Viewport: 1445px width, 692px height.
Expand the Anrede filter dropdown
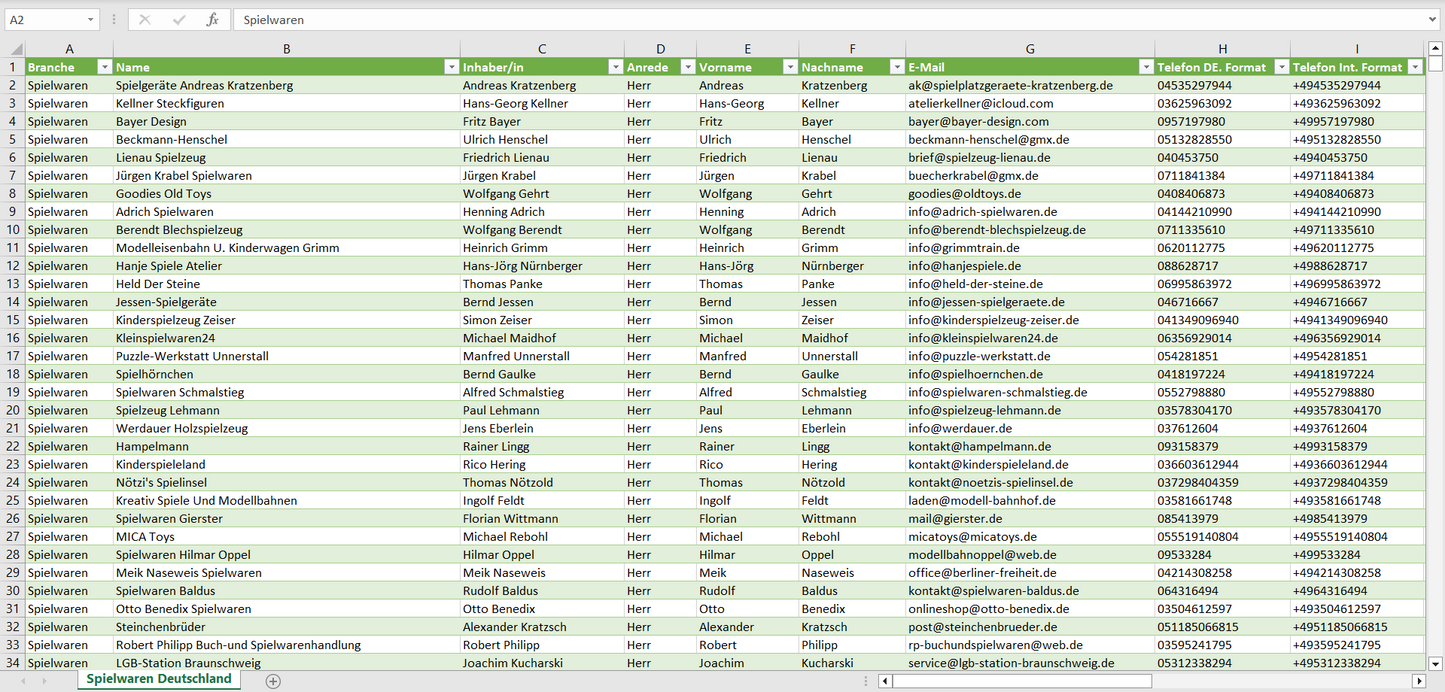(687, 67)
